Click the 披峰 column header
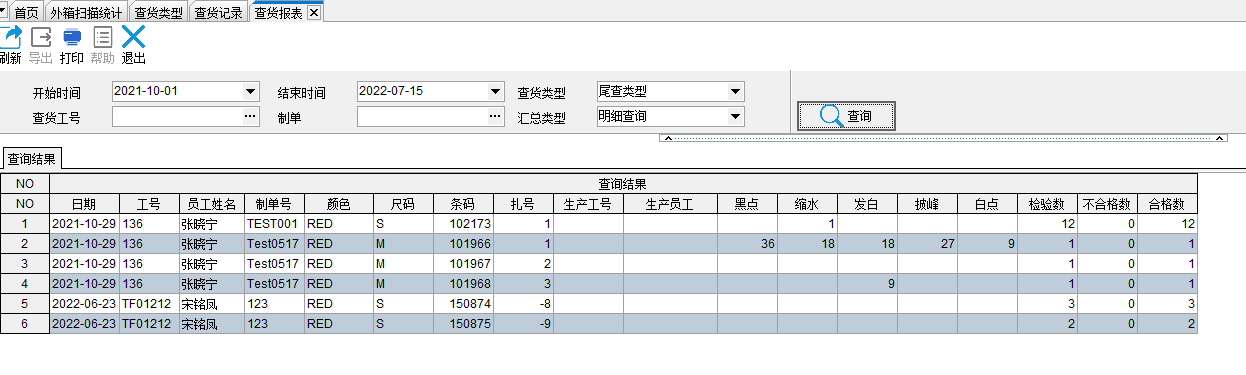The width and height of the screenshot is (1246, 375). 928,204
